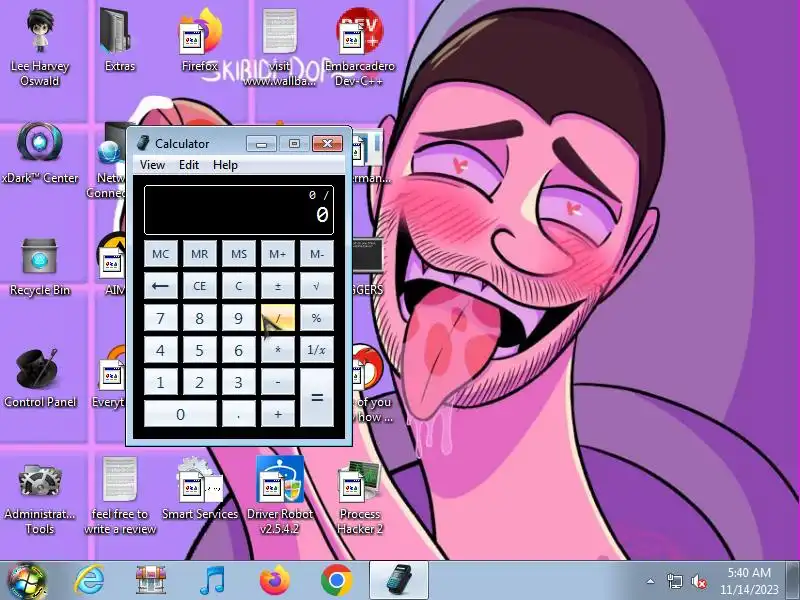Click the 6 key on calculator
This screenshot has height=600, width=800.
point(239,350)
